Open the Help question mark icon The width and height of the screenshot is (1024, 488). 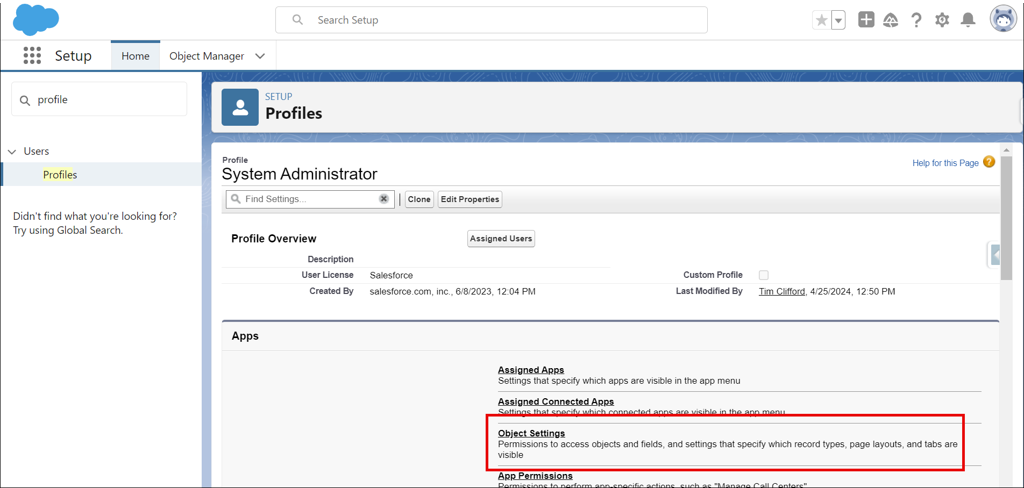point(916,20)
